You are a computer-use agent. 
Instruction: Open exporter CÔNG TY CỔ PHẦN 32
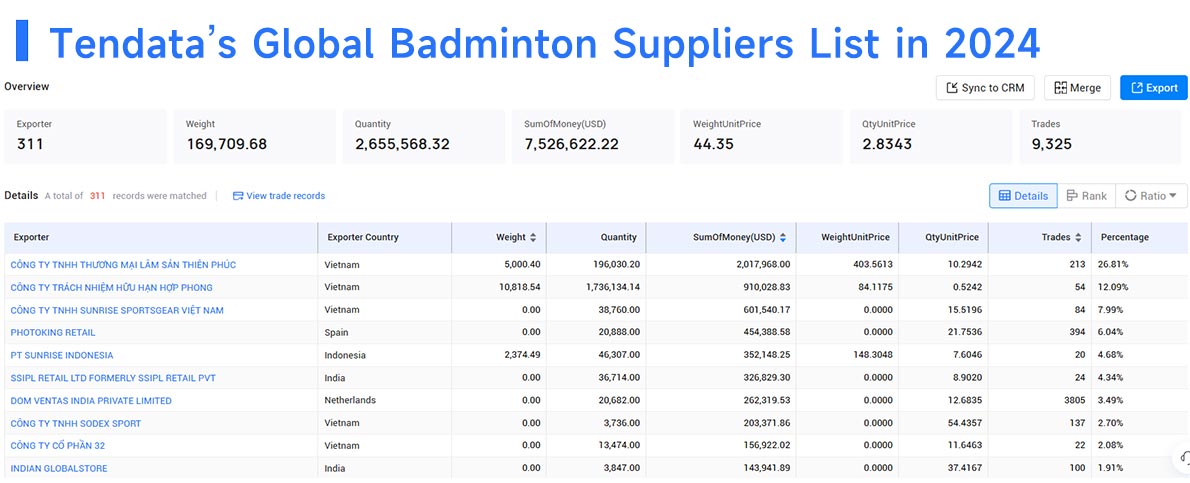pyautogui.click(x=58, y=446)
